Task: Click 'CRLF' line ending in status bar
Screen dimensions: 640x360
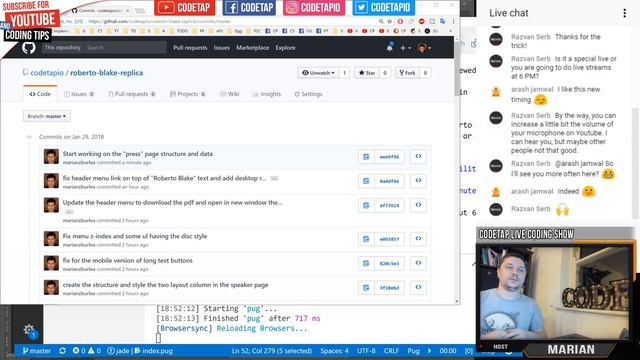Action: (391, 351)
